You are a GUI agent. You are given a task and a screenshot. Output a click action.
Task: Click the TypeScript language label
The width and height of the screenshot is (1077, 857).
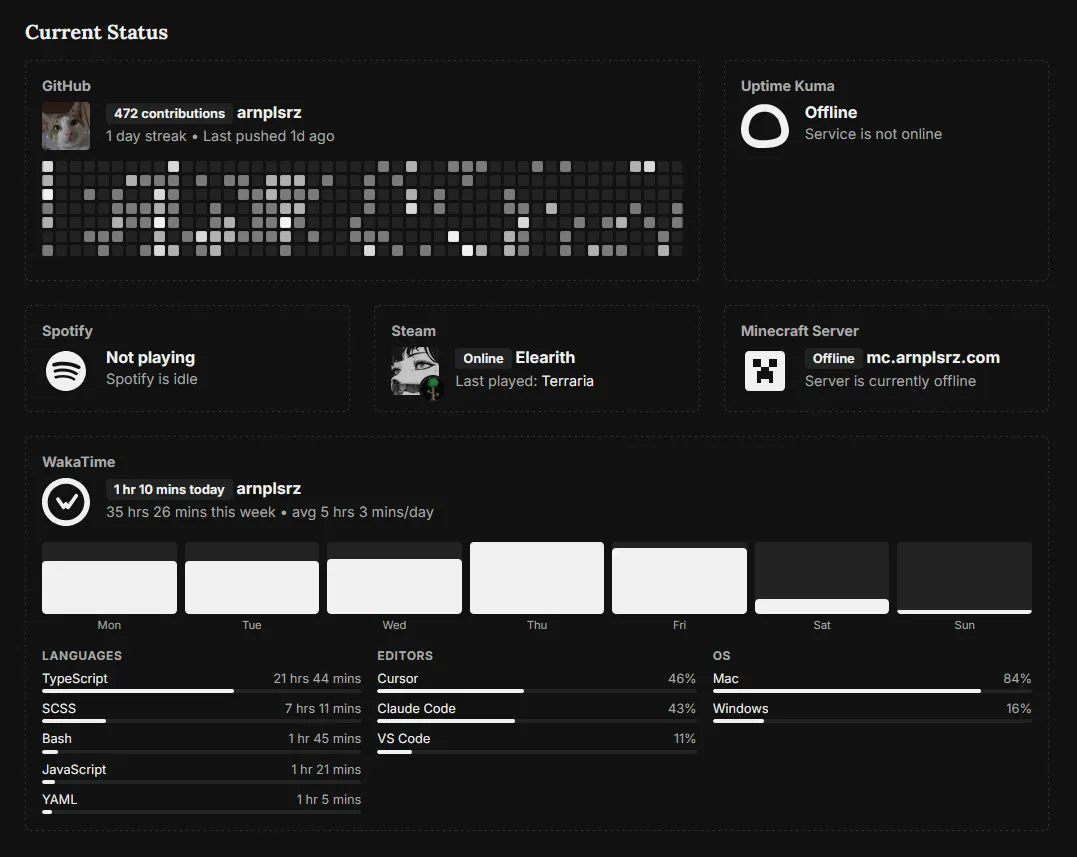click(75, 678)
